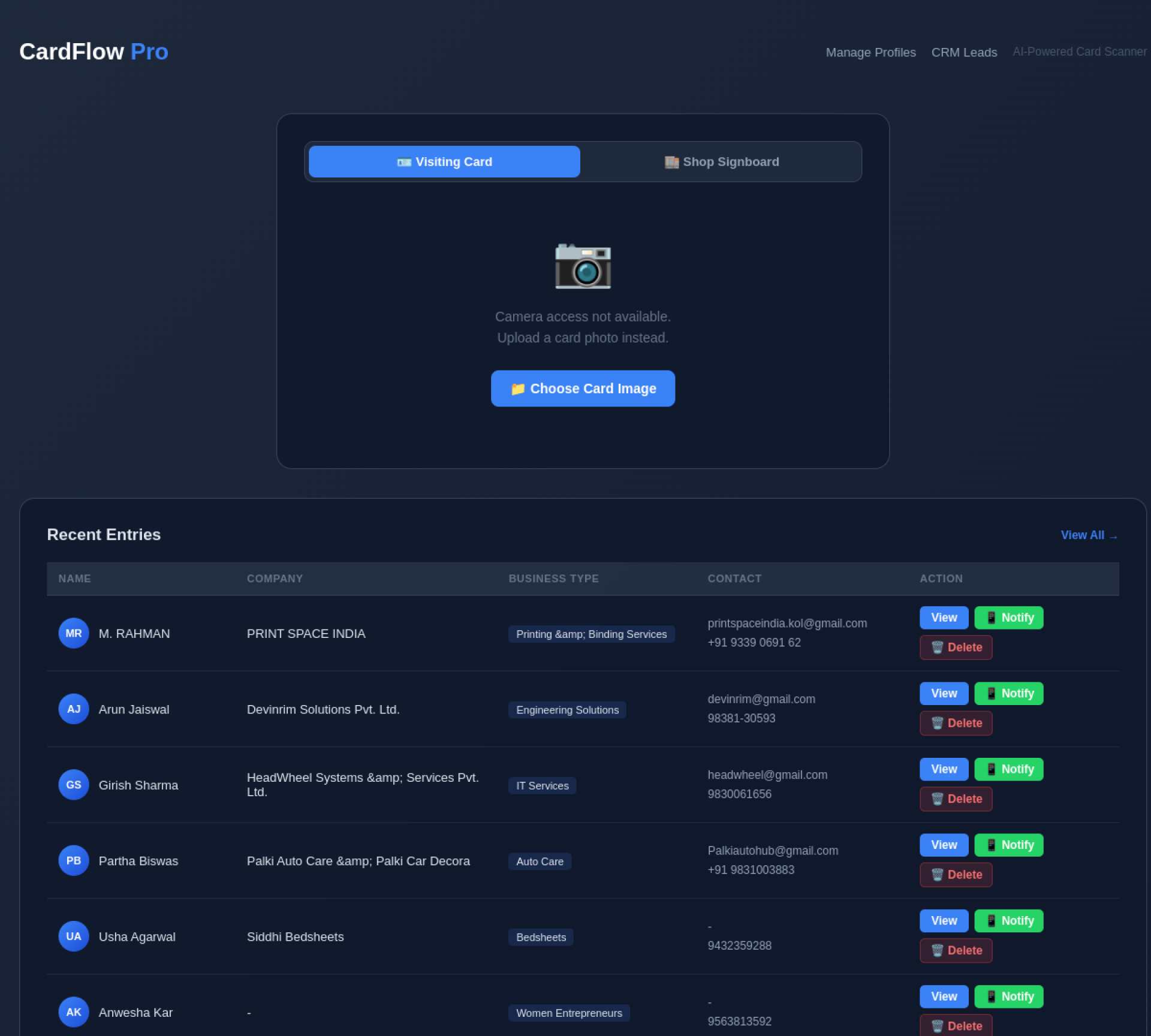Screen dimensions: 1151x1036
Task: View the Anwesha Kar entry
Action: (x=944, y=996)
